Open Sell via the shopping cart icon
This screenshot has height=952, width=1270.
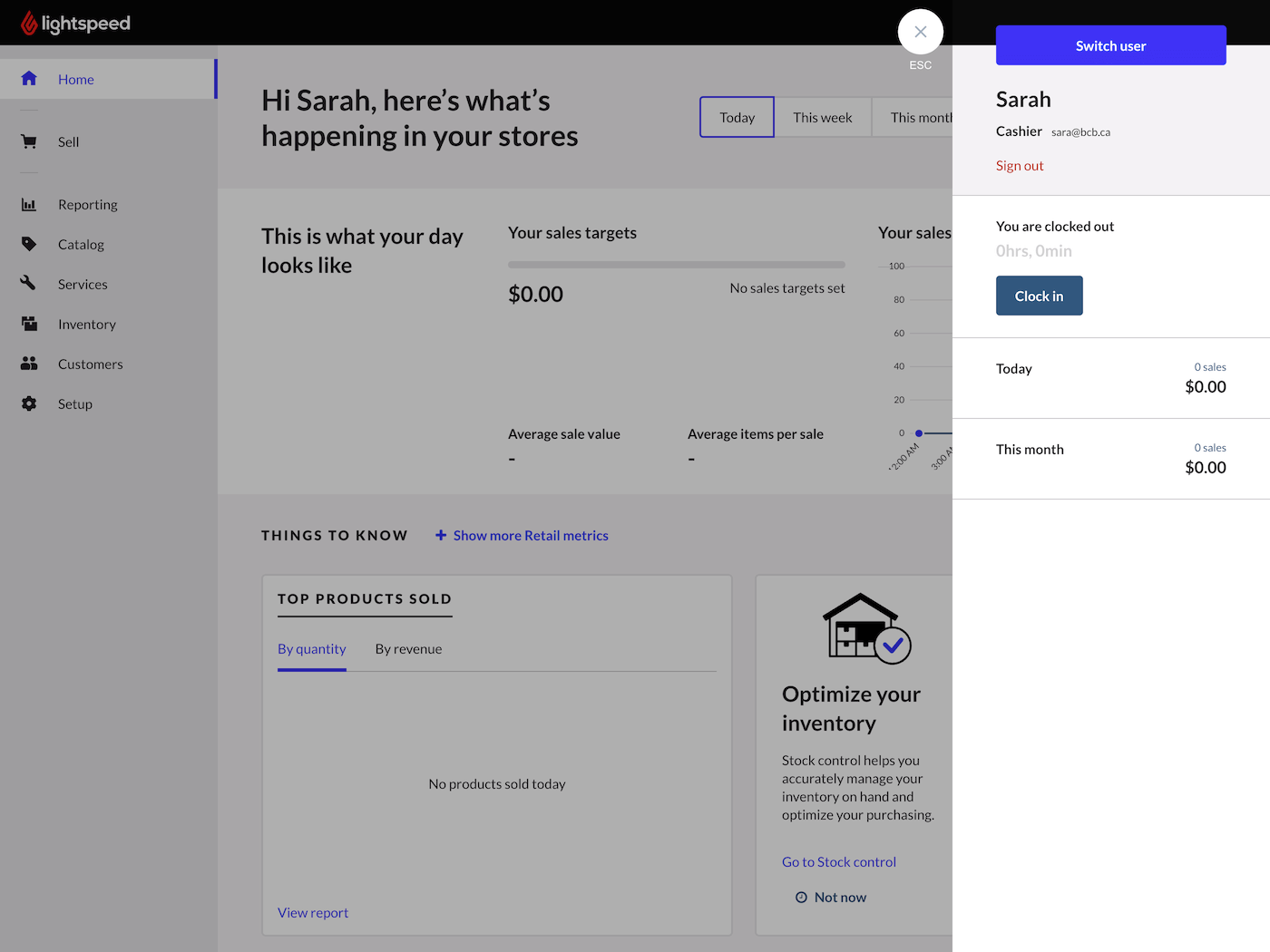click(29, 141)
